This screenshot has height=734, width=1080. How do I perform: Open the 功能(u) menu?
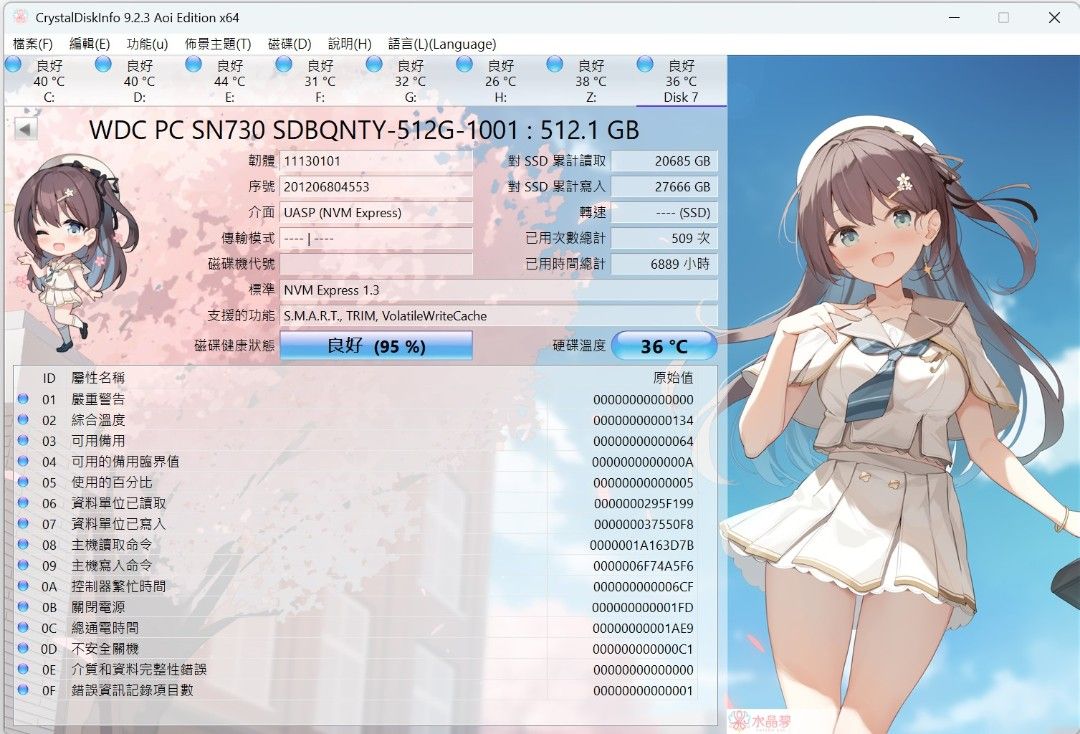pos(147,44)
